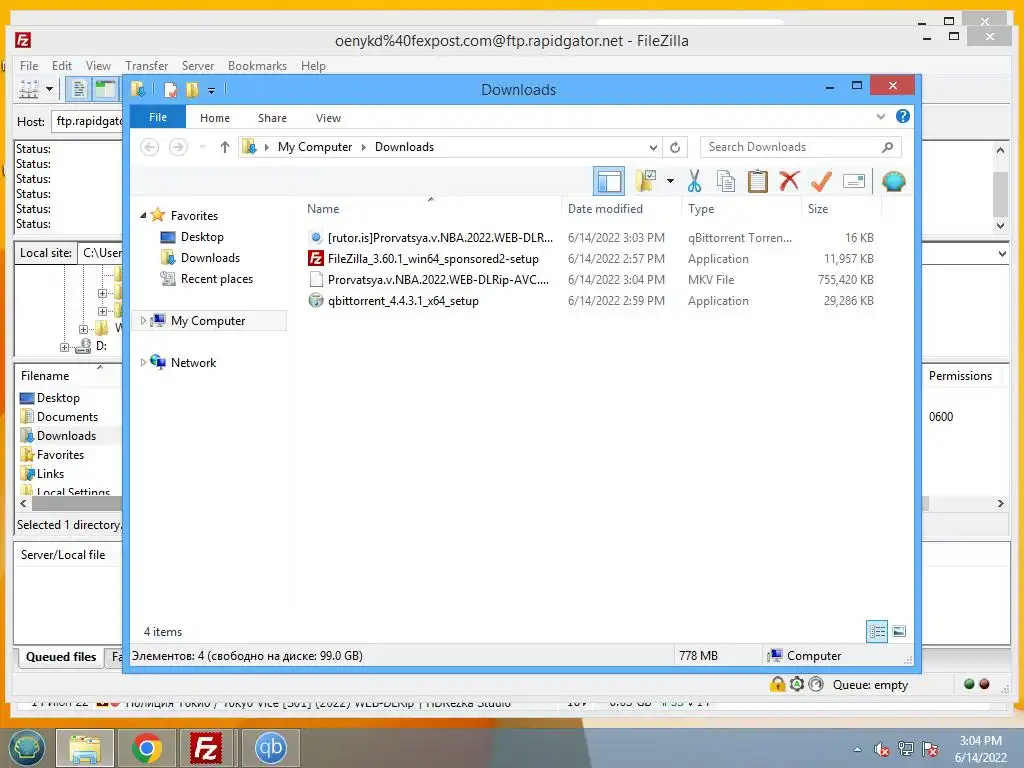
Task: Open the new folder icon dropdown arrow
Action: (x=670, y=180)
